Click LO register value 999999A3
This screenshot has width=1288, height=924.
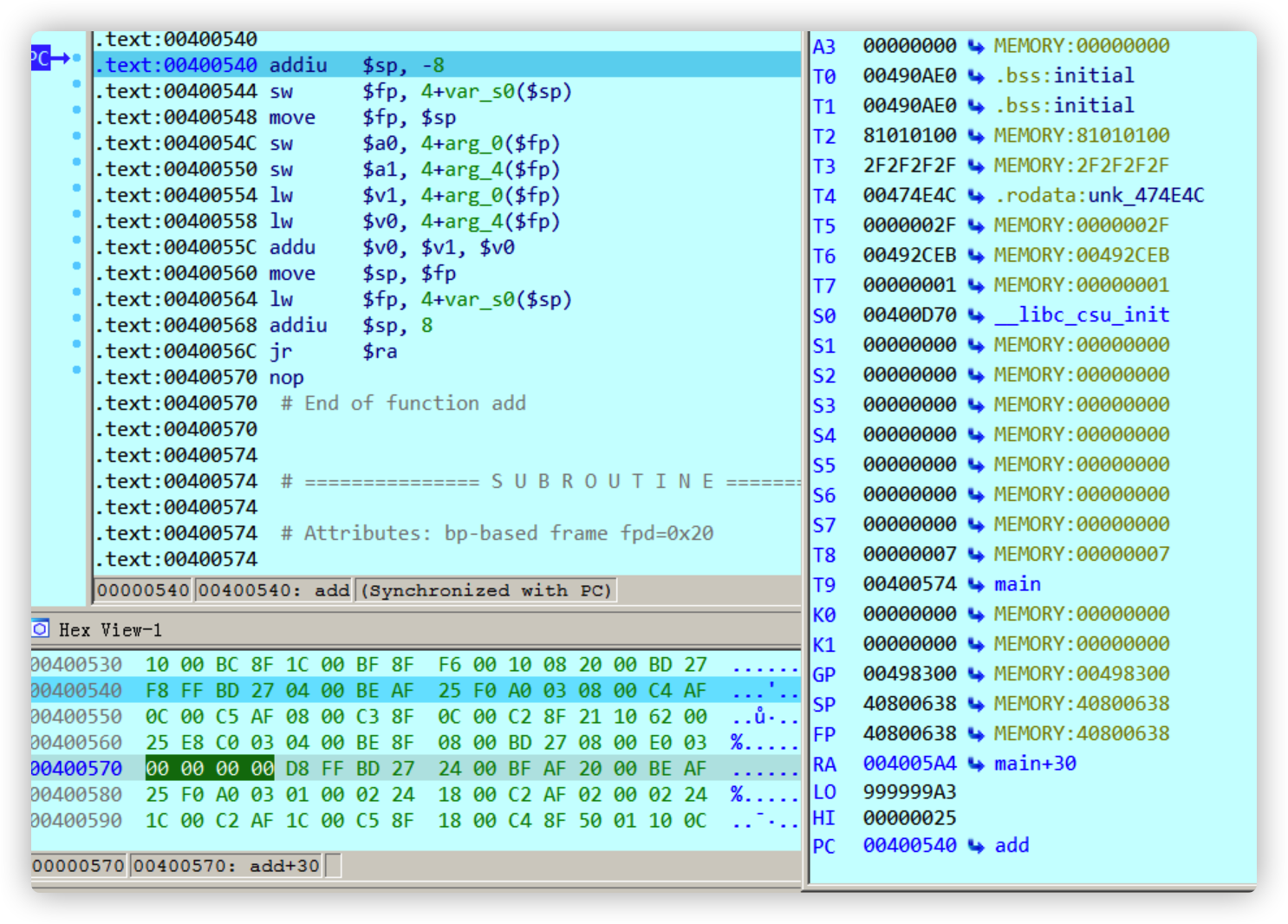coord(910,792)
